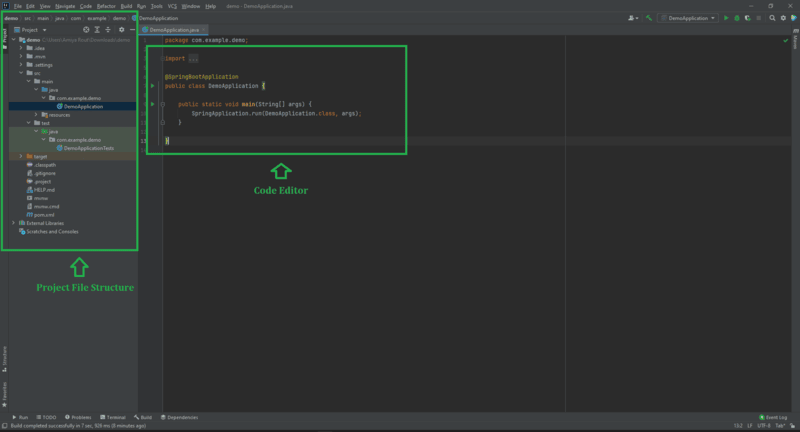The height and width of the screenshot is (432, 800).
Task: Click UTF-8 encoding in status bar
Action: 764,426
